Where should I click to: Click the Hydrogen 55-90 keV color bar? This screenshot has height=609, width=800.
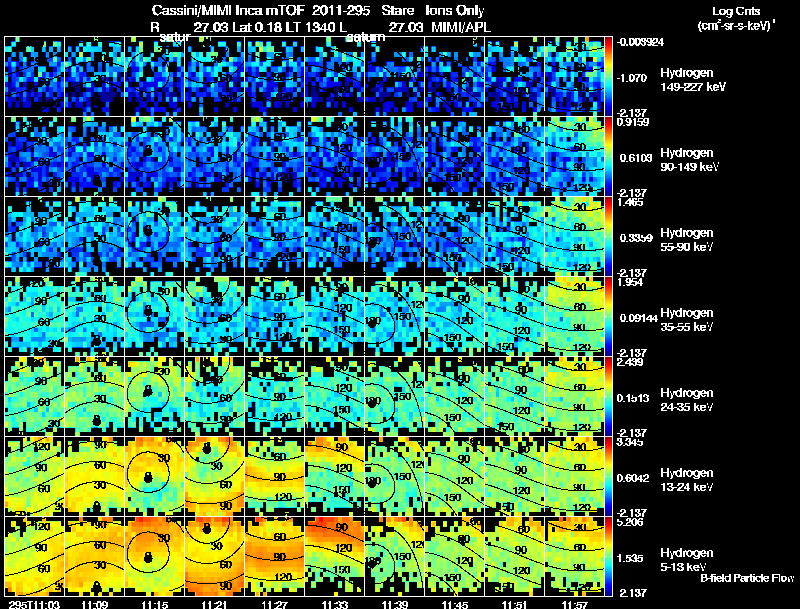point(608,237)
